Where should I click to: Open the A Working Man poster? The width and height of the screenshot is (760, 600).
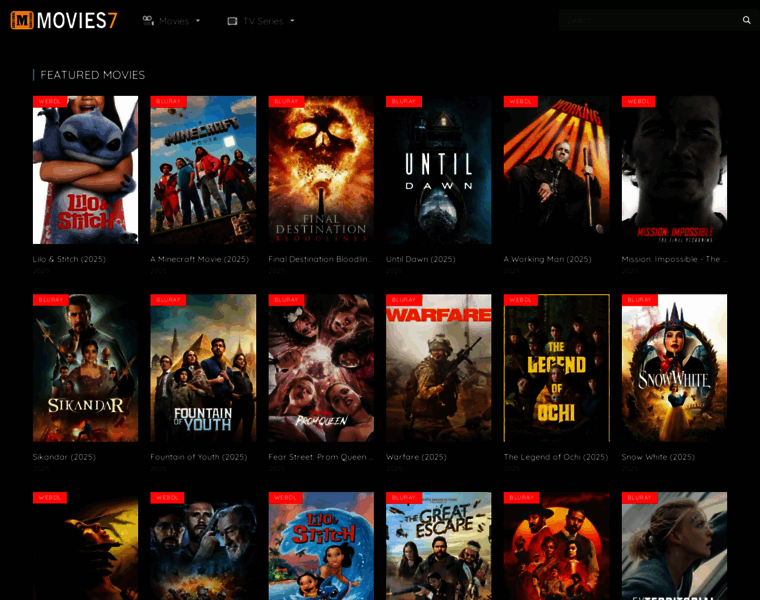[x=556, y=170]
